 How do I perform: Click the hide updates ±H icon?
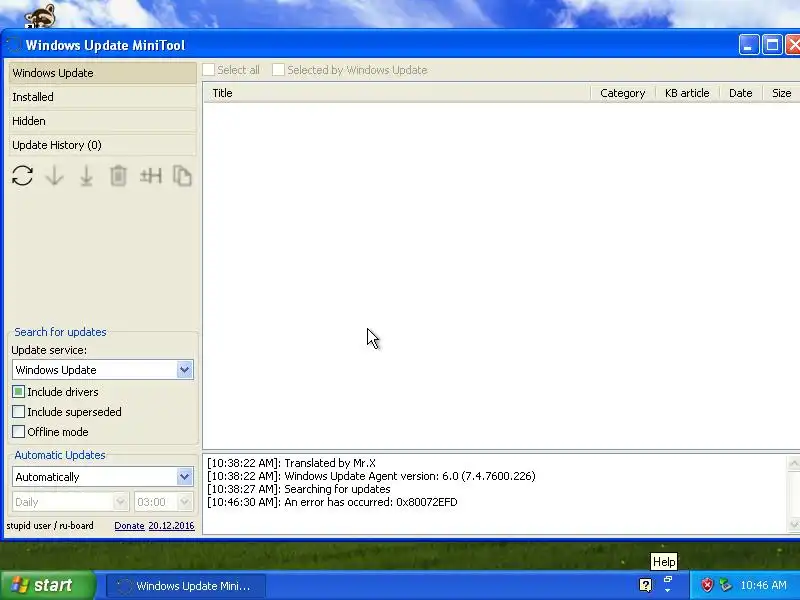(x=151, y=176)
